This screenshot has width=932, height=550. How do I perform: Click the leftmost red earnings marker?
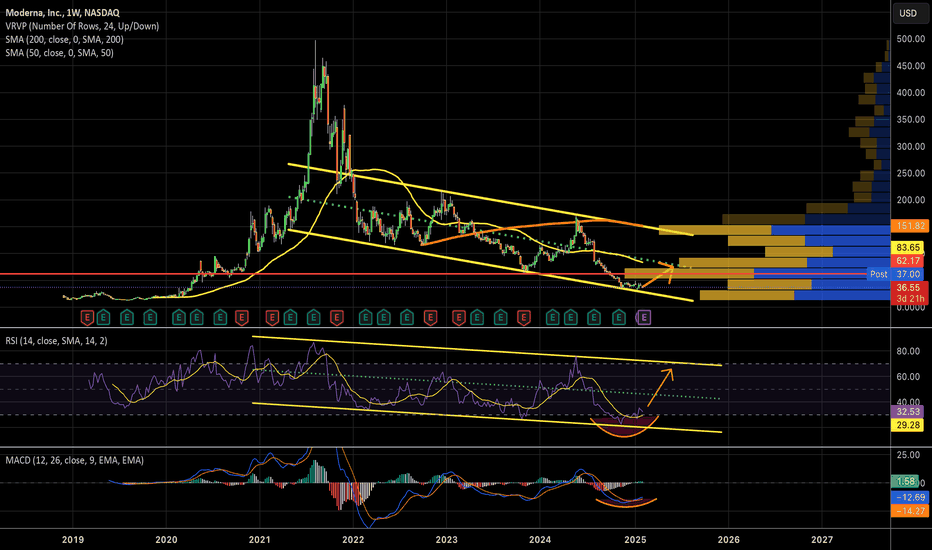[x=87, y=318]
